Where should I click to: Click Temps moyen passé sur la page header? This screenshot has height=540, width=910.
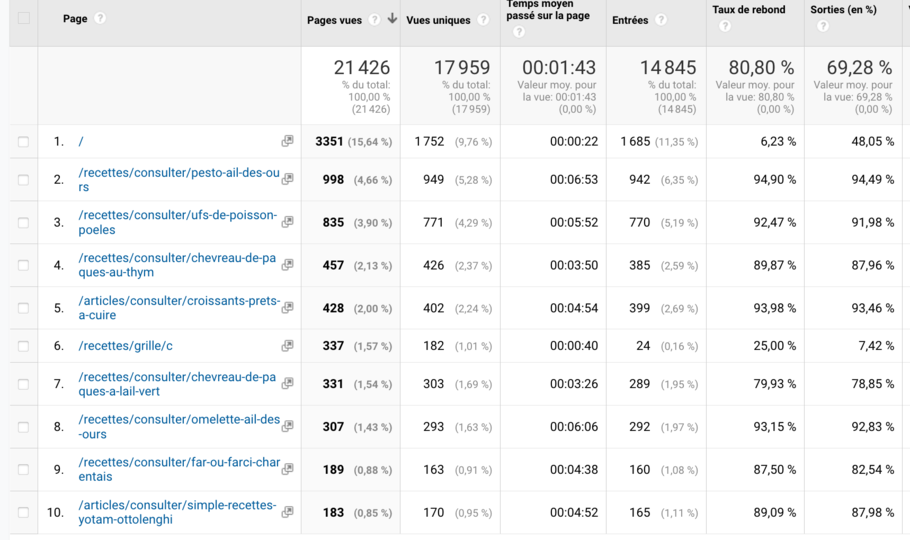pyautogui.click(x=547, y=11)
